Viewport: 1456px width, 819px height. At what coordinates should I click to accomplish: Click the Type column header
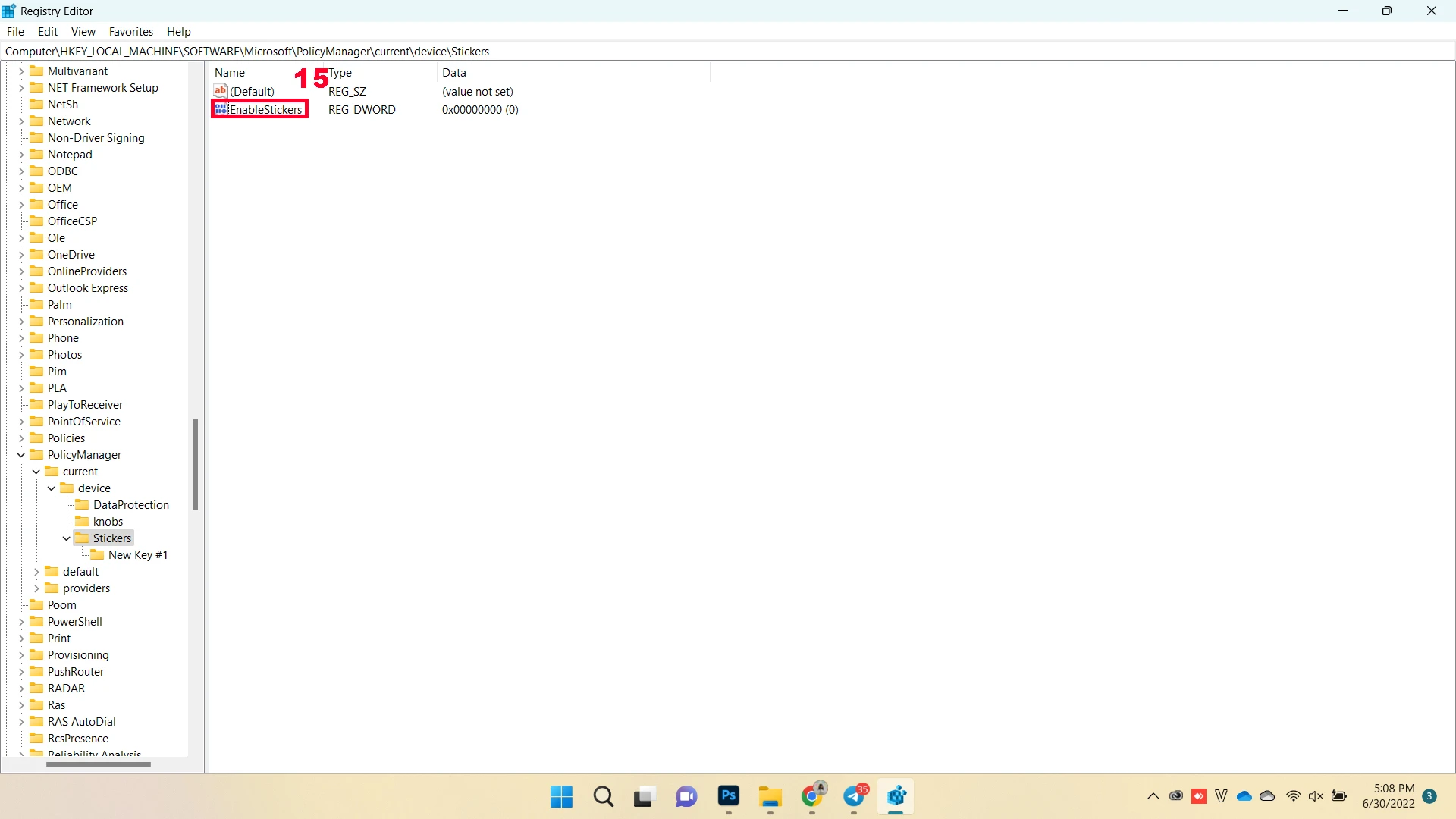(340, 73)
